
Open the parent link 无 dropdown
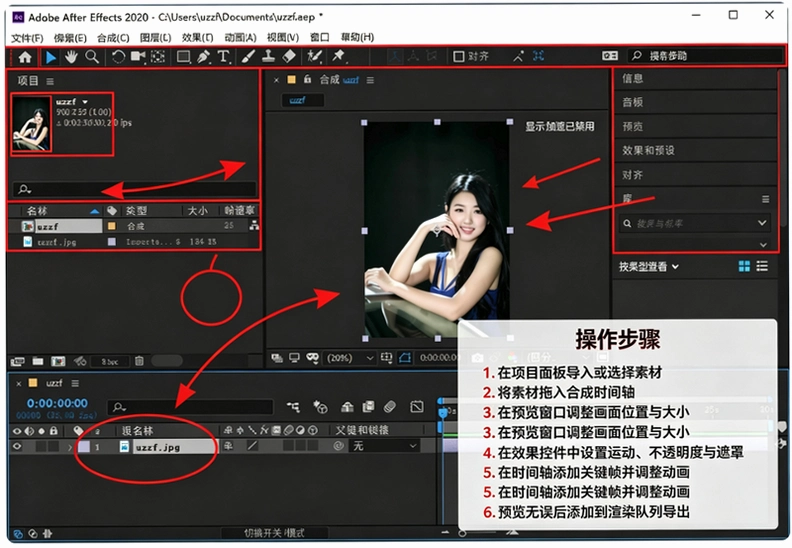384,446
